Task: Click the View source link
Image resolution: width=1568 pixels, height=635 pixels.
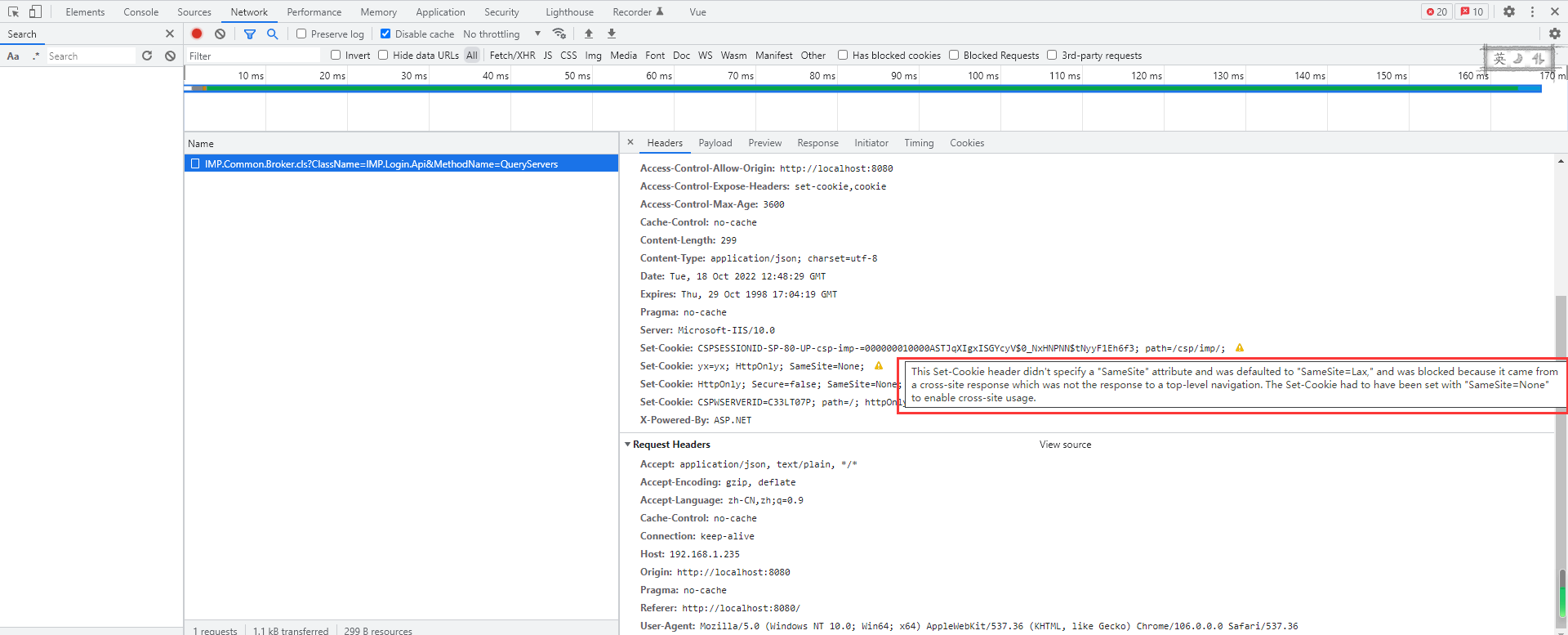Action: (1065, 445)
